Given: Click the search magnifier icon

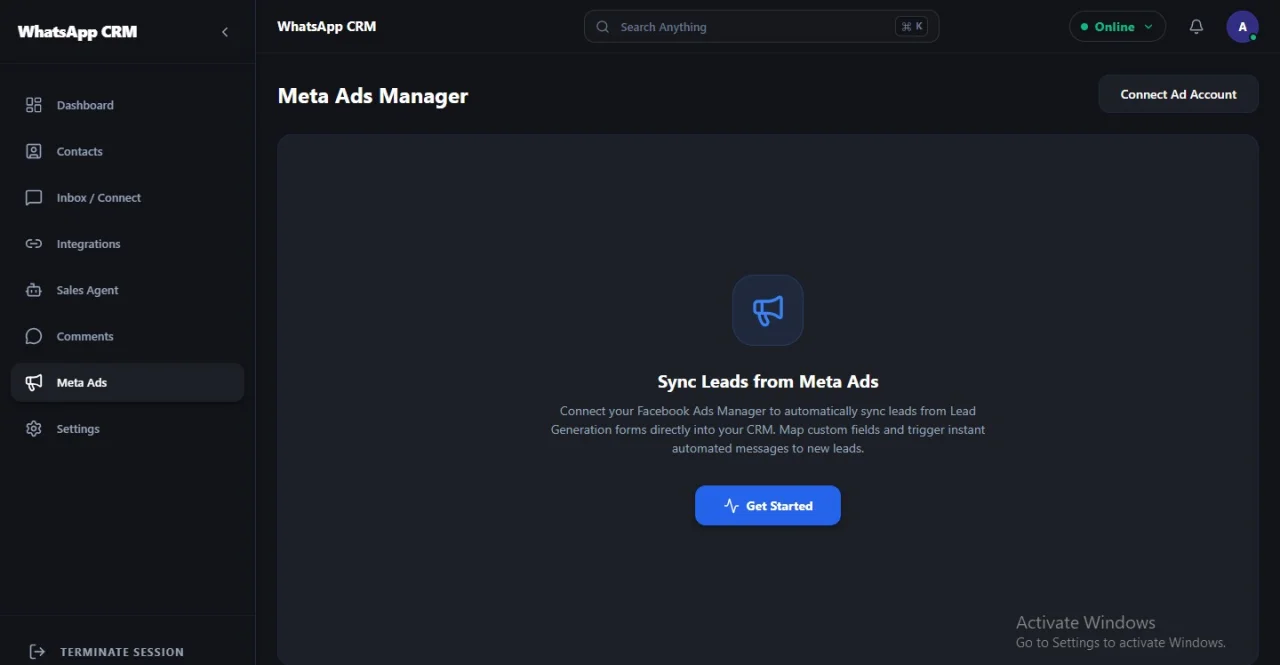Looking at the screenshot, I should tap(603, 27).
